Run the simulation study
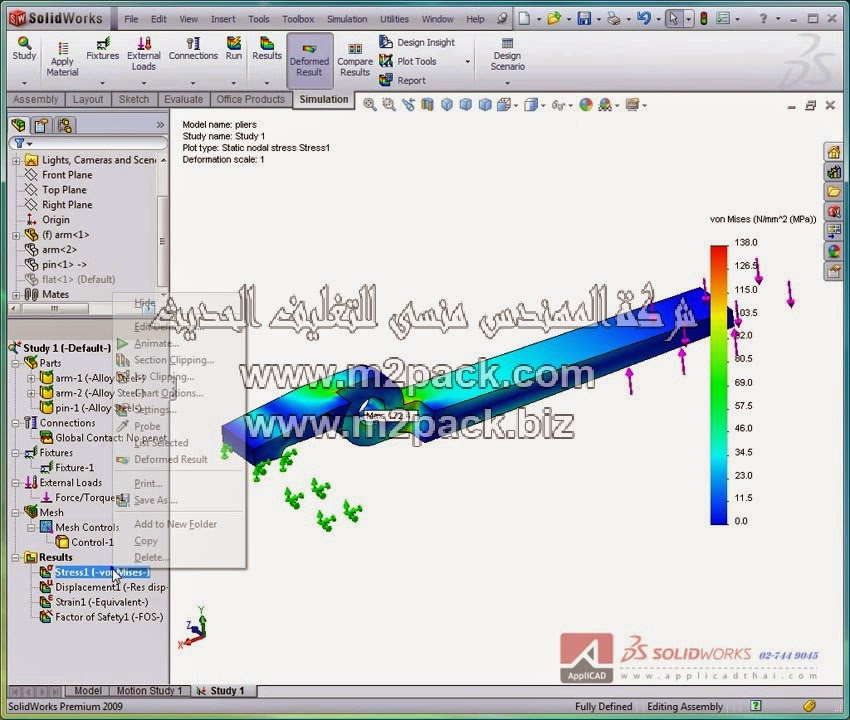850x720 pixels. (x=234, y=49)
